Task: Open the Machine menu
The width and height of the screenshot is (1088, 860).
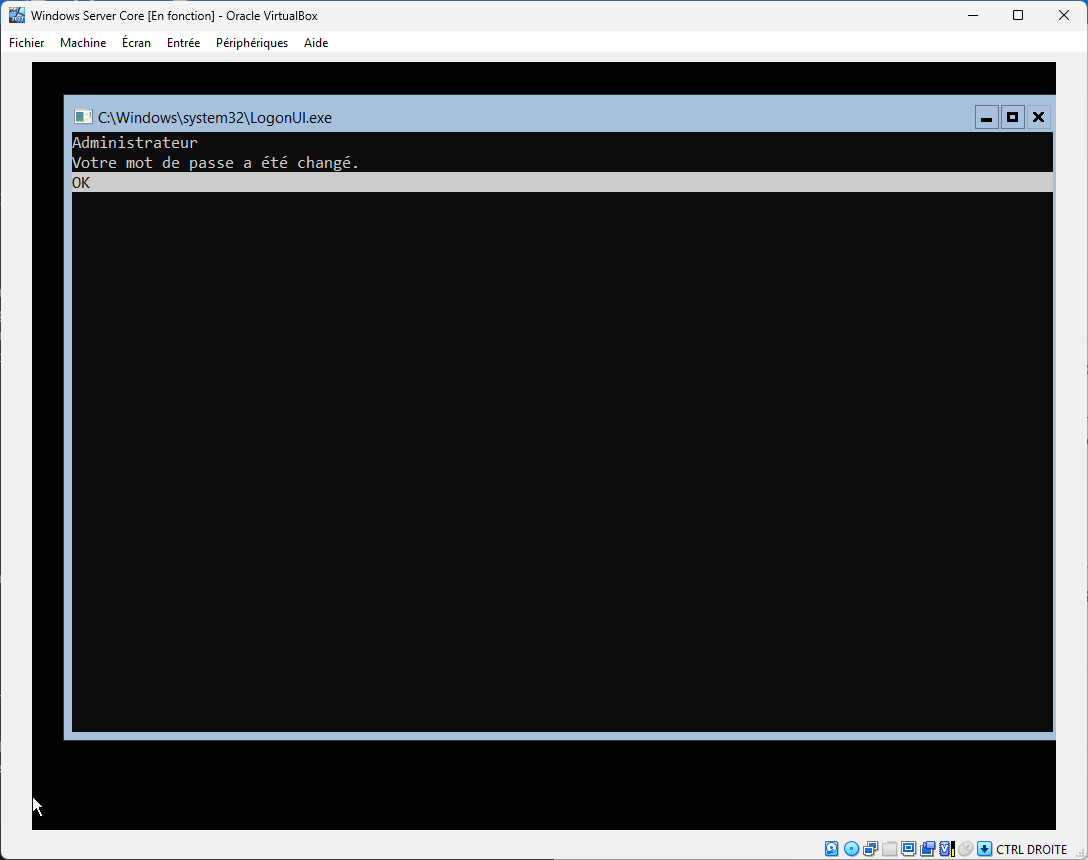Action: (83, 42)
